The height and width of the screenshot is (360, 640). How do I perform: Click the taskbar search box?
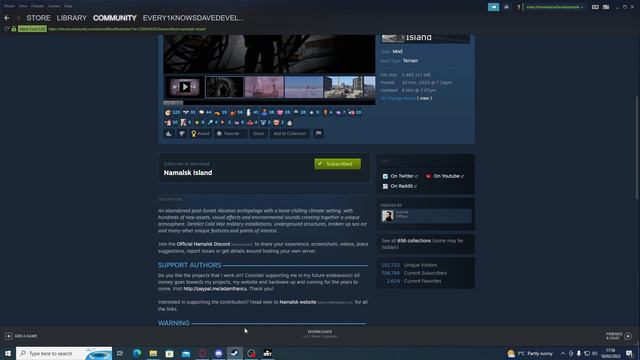coord(64,353)
